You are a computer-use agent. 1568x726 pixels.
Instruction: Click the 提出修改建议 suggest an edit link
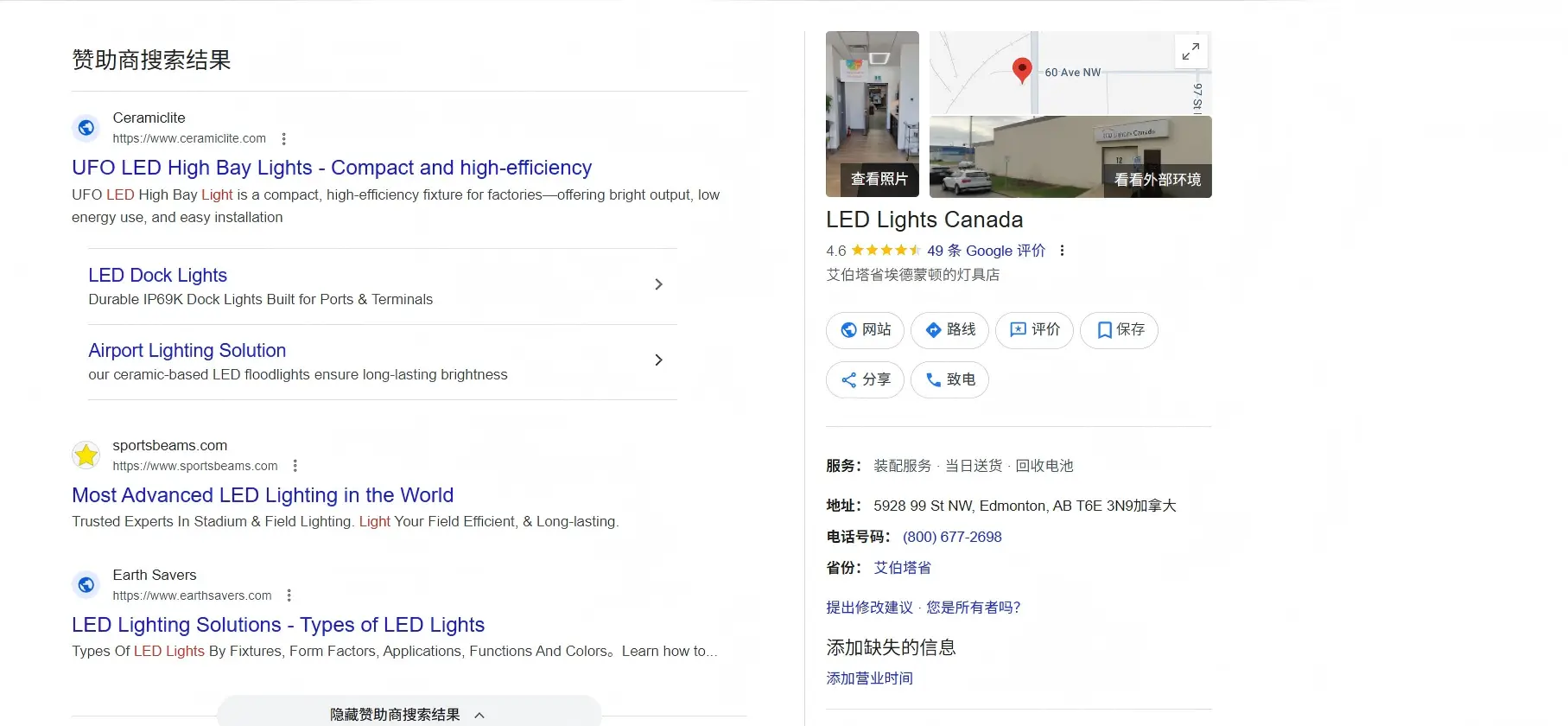(x=869, y=608)
